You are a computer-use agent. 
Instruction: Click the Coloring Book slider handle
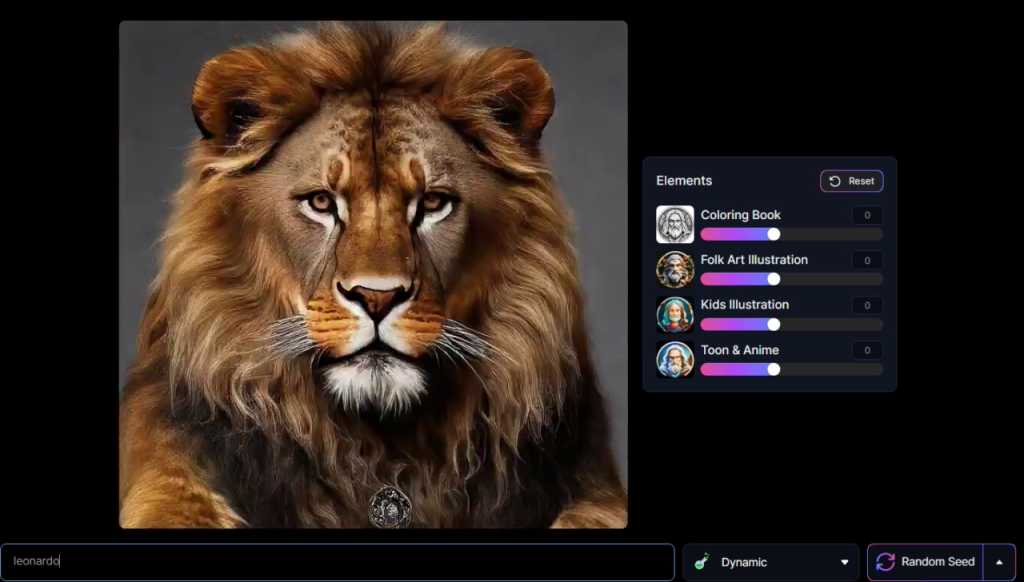[x=774, y=234]
